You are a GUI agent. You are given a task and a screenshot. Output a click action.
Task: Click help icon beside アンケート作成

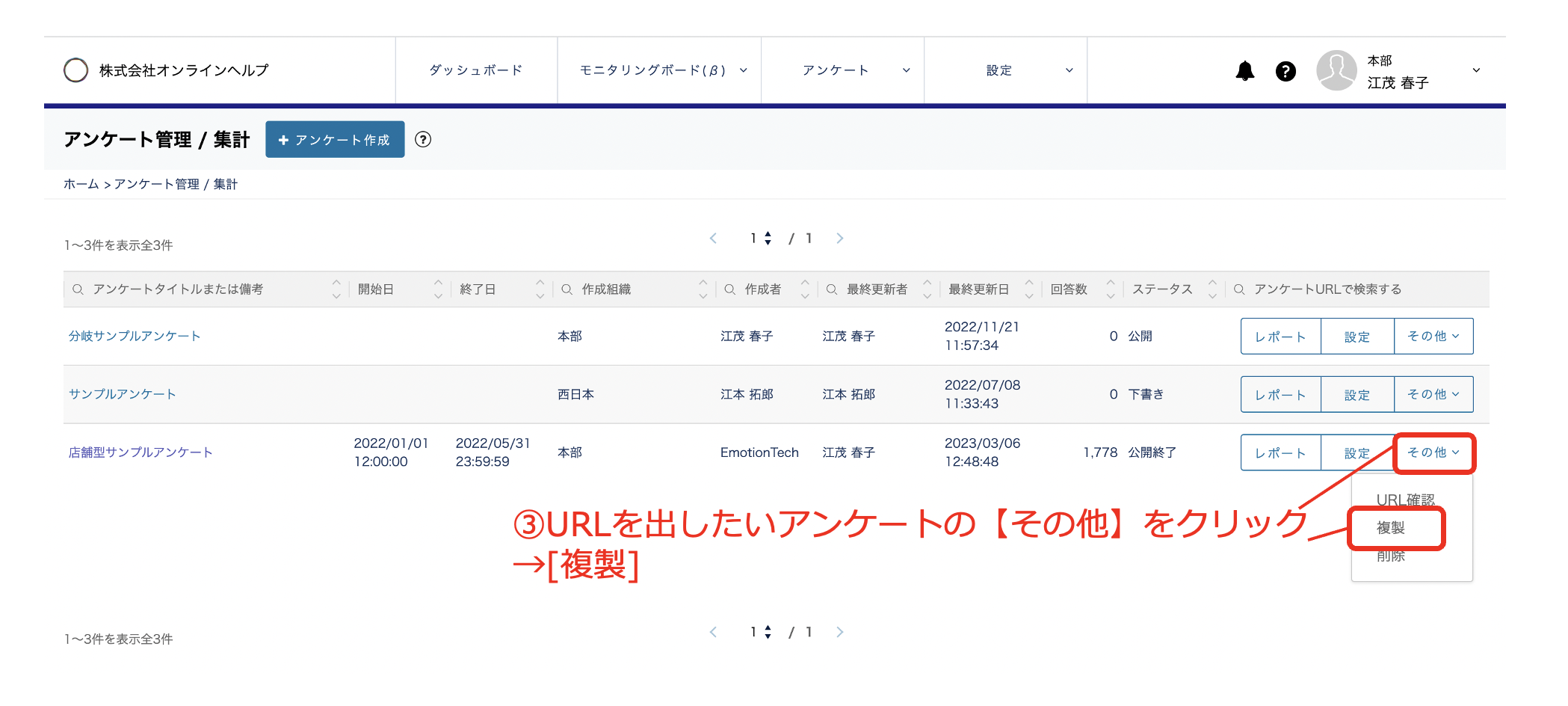coord(423,140)
